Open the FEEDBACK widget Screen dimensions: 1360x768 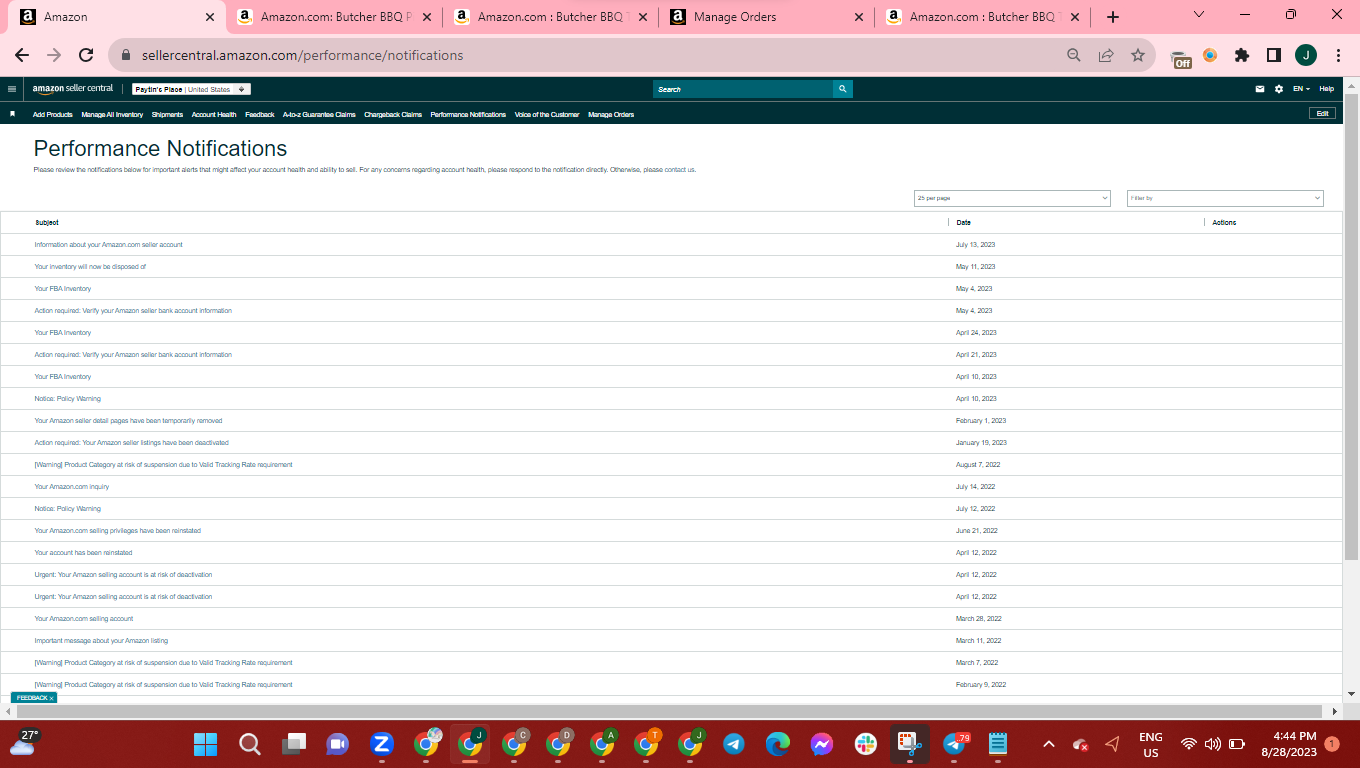pyautogui.click(x=31, y=698)
